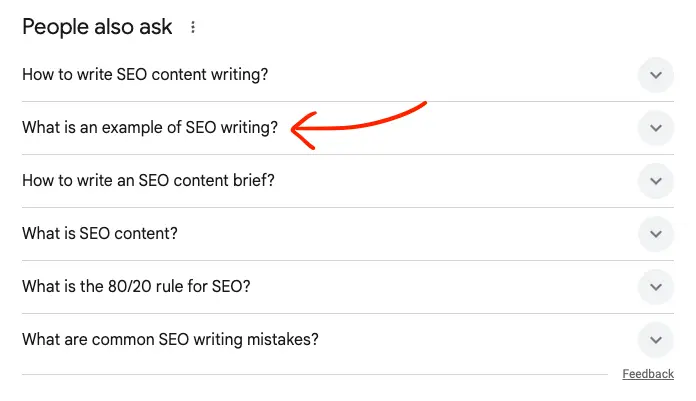Expand the 'How to write SEO content writing?' chevron
The image size is (696, 401).
pyautogui.click(x=655, y=75)
